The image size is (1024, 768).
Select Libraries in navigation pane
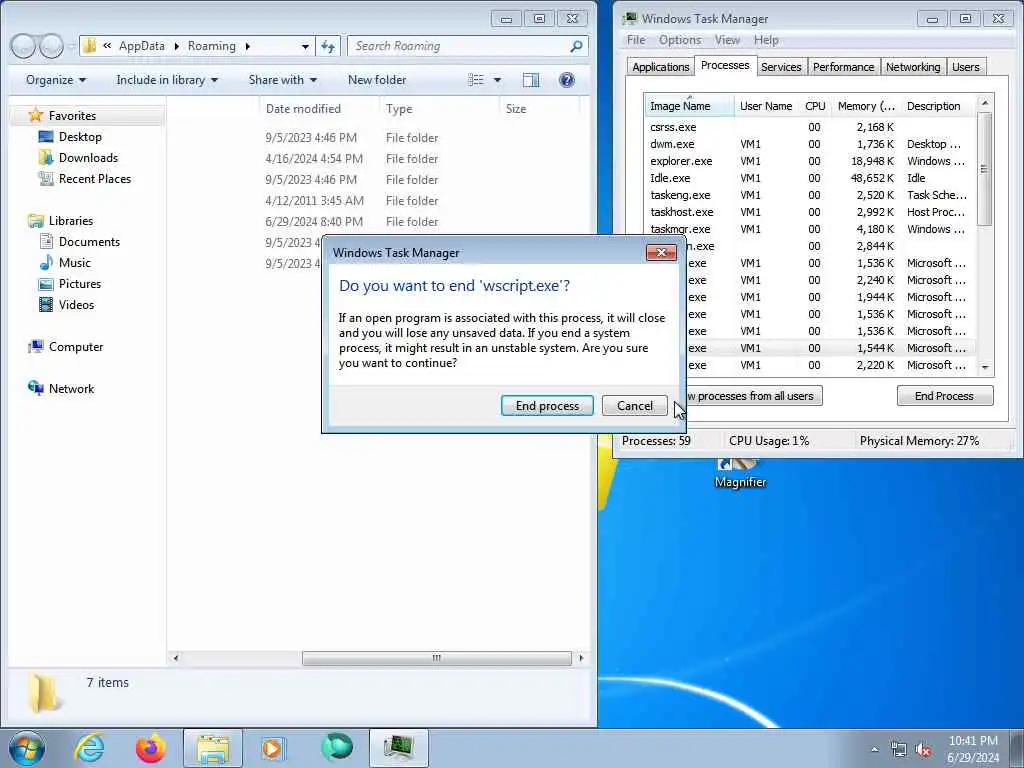[x=71, y=221]
